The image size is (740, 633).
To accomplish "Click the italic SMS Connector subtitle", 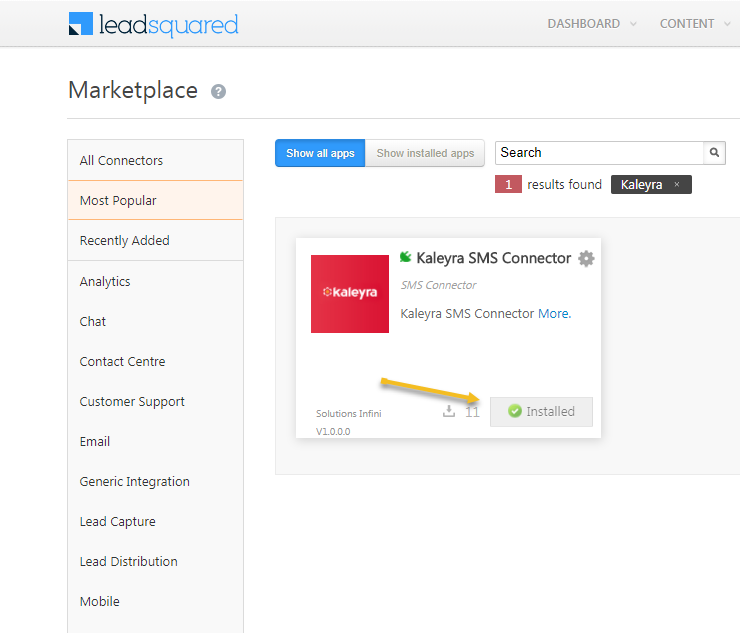I will [438, 285].
